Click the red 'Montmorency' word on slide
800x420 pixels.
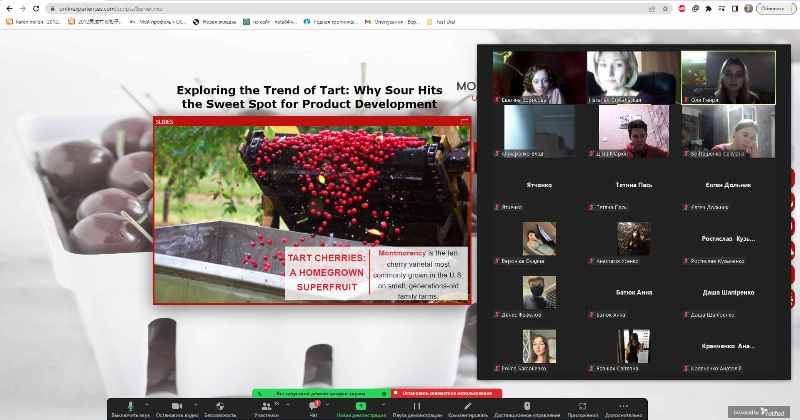point(402,253)
